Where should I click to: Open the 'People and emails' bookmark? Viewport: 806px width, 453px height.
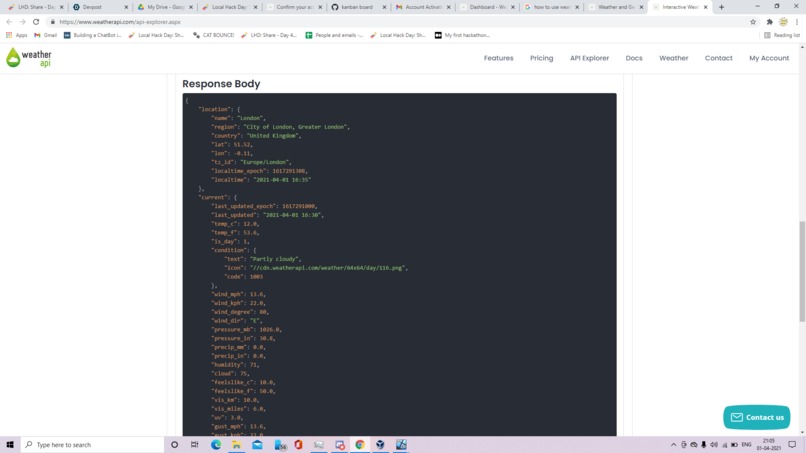pyautogui.click(x=334, y=35)
